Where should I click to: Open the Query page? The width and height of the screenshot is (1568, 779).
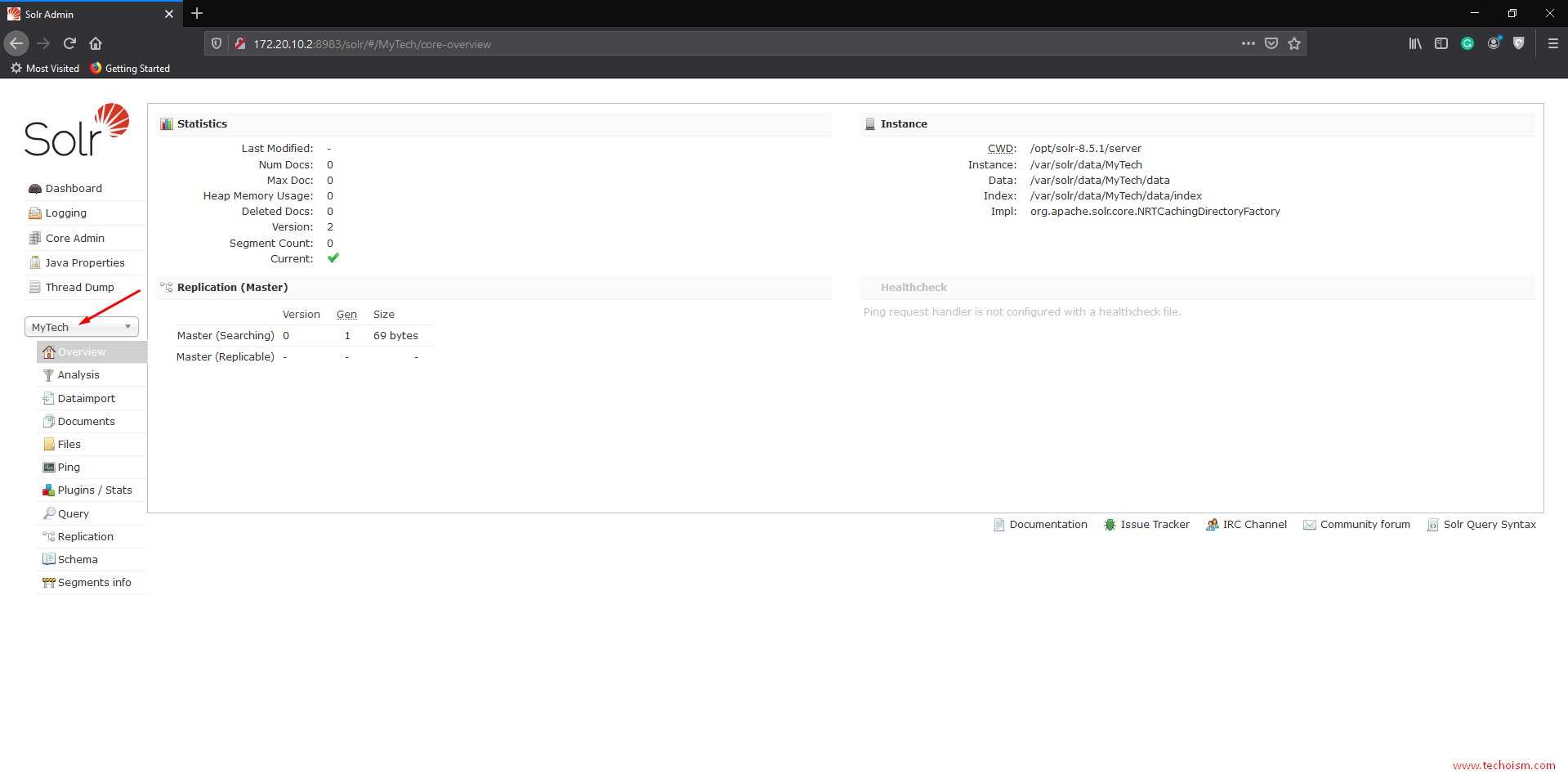[73, 514]
